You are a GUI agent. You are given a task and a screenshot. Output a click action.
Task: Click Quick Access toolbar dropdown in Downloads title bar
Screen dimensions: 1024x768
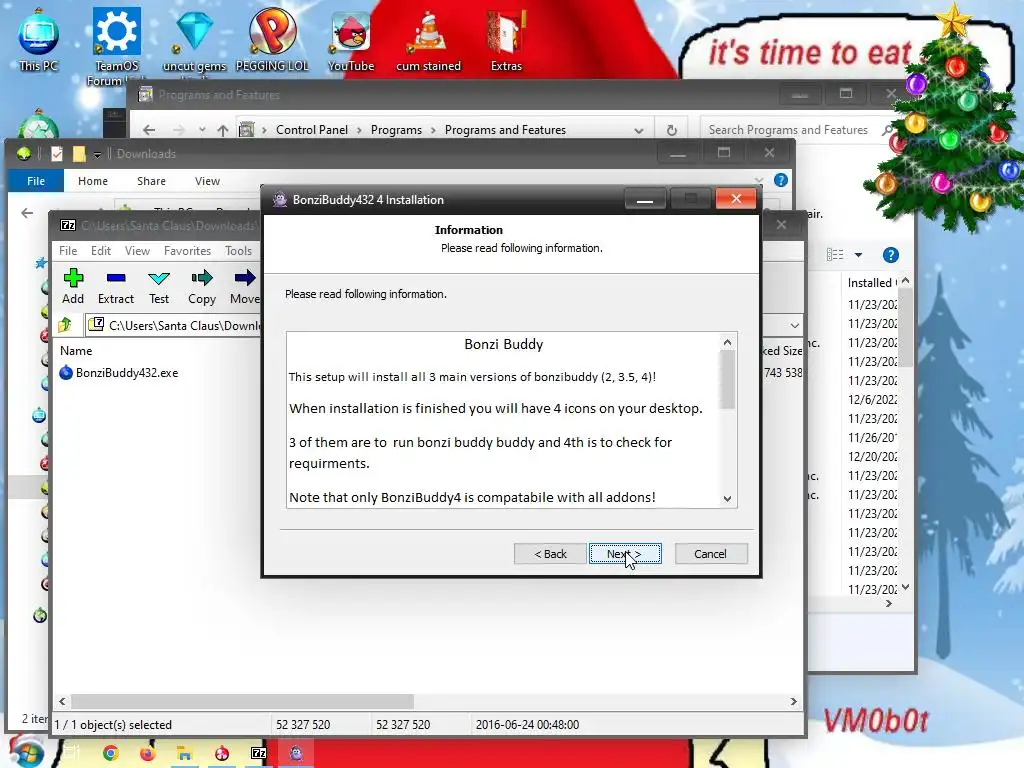(97, 154)
